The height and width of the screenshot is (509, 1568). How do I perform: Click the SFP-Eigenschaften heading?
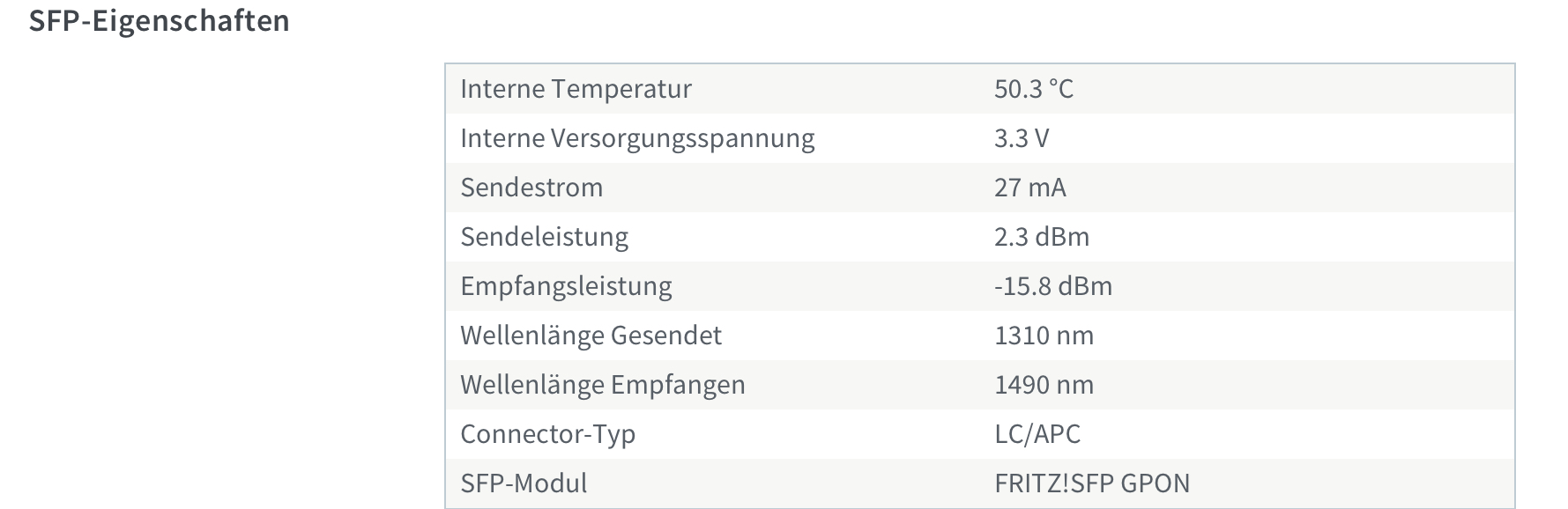coord(159,21)
